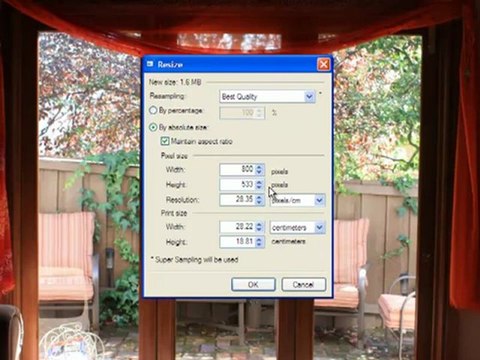Image resolution: width=480 pixels, height=360 pixels.
Task: Close the Resize dialog with X
Action: (323, 64)
